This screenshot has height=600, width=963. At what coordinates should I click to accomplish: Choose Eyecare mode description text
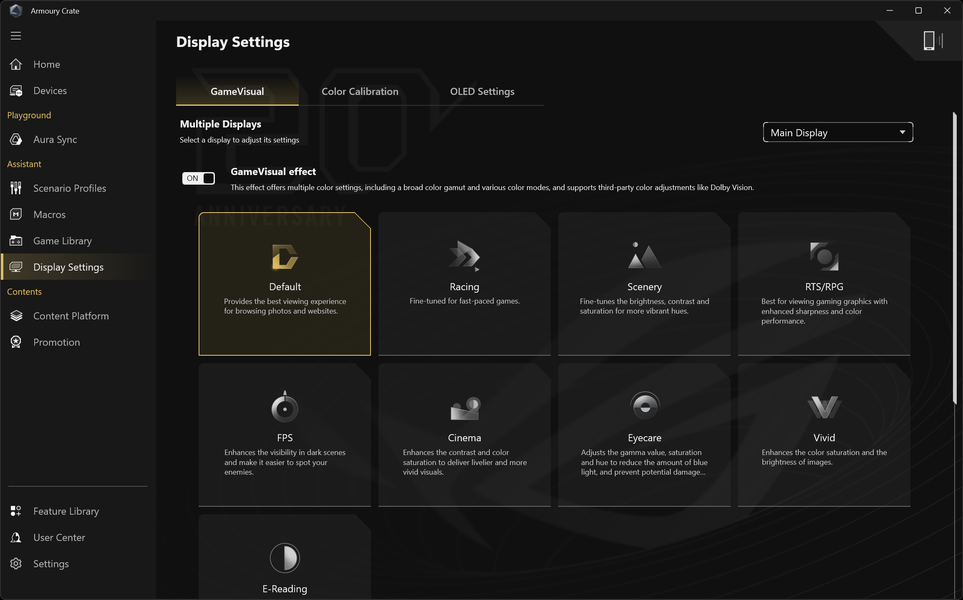click(x=644, y=462)
